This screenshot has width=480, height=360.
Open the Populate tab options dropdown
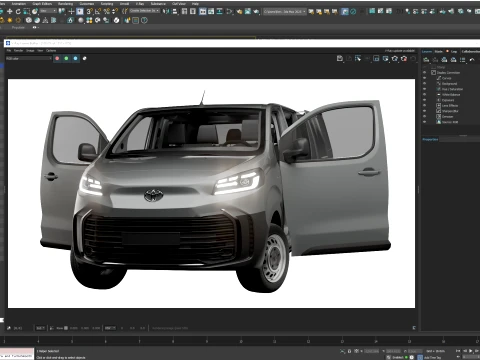click(x=35, y=28)
